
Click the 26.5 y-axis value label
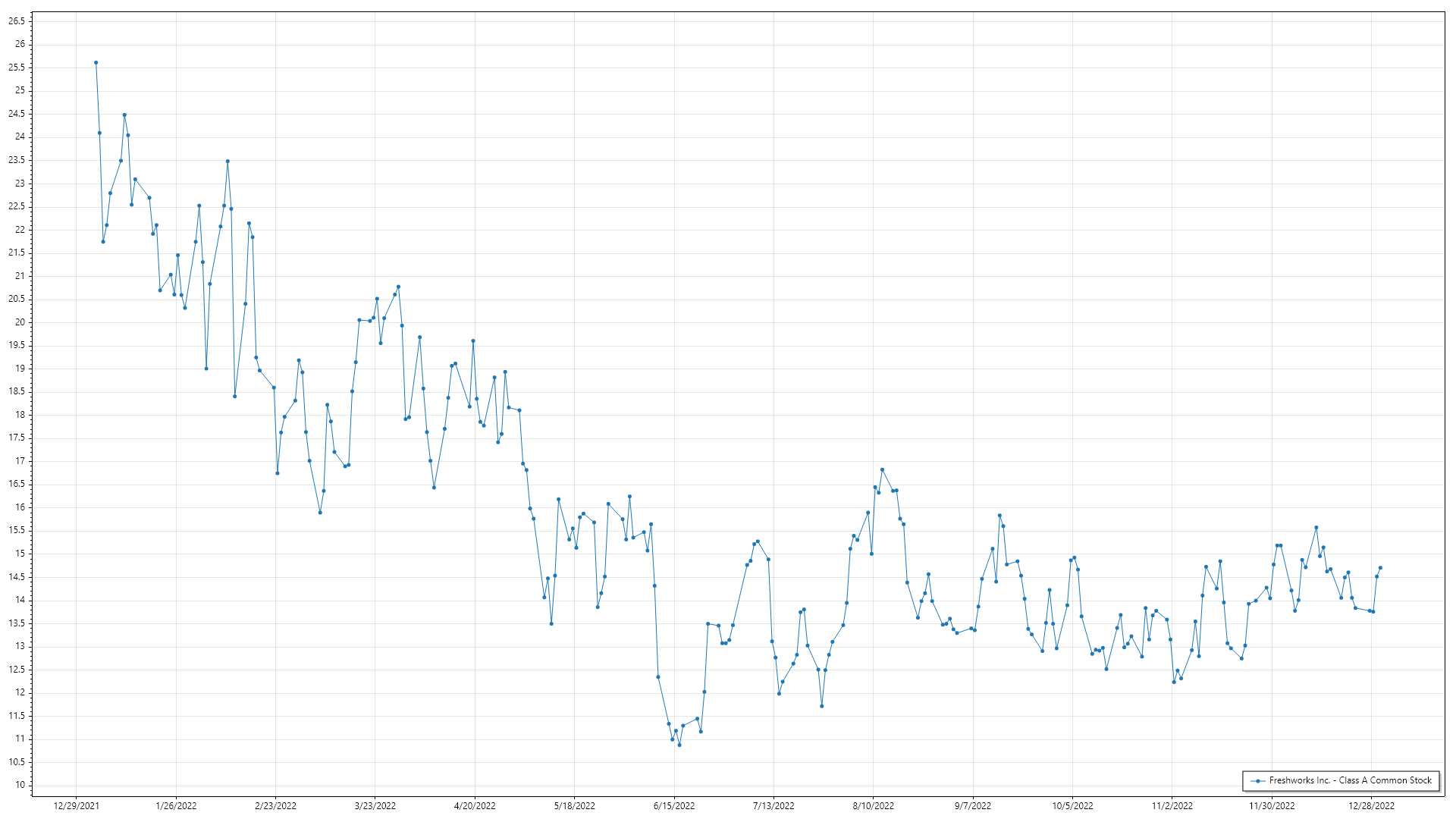[x=17, y=21]
